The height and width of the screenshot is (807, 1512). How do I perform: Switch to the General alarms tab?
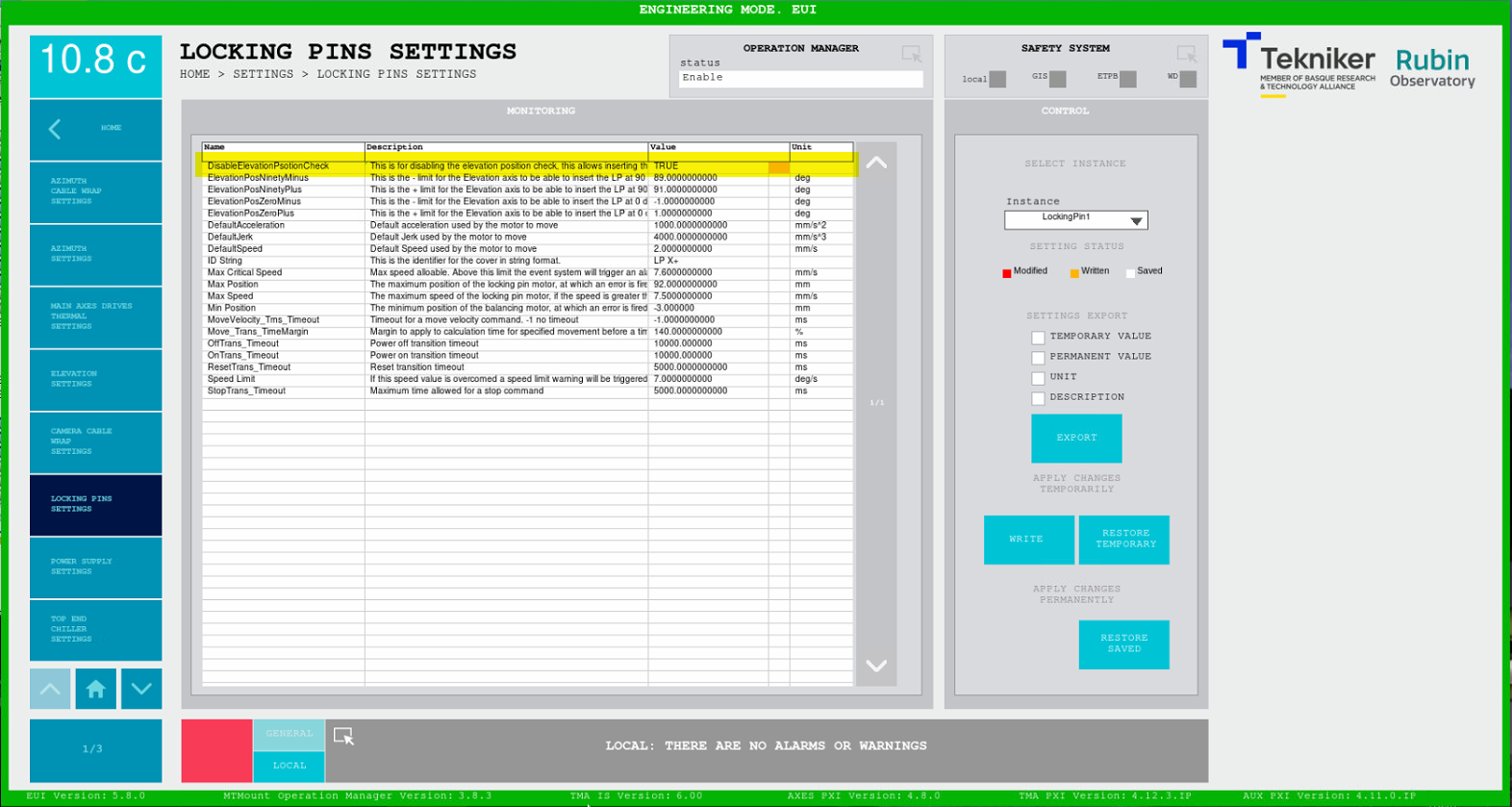(x=290, y=734)
